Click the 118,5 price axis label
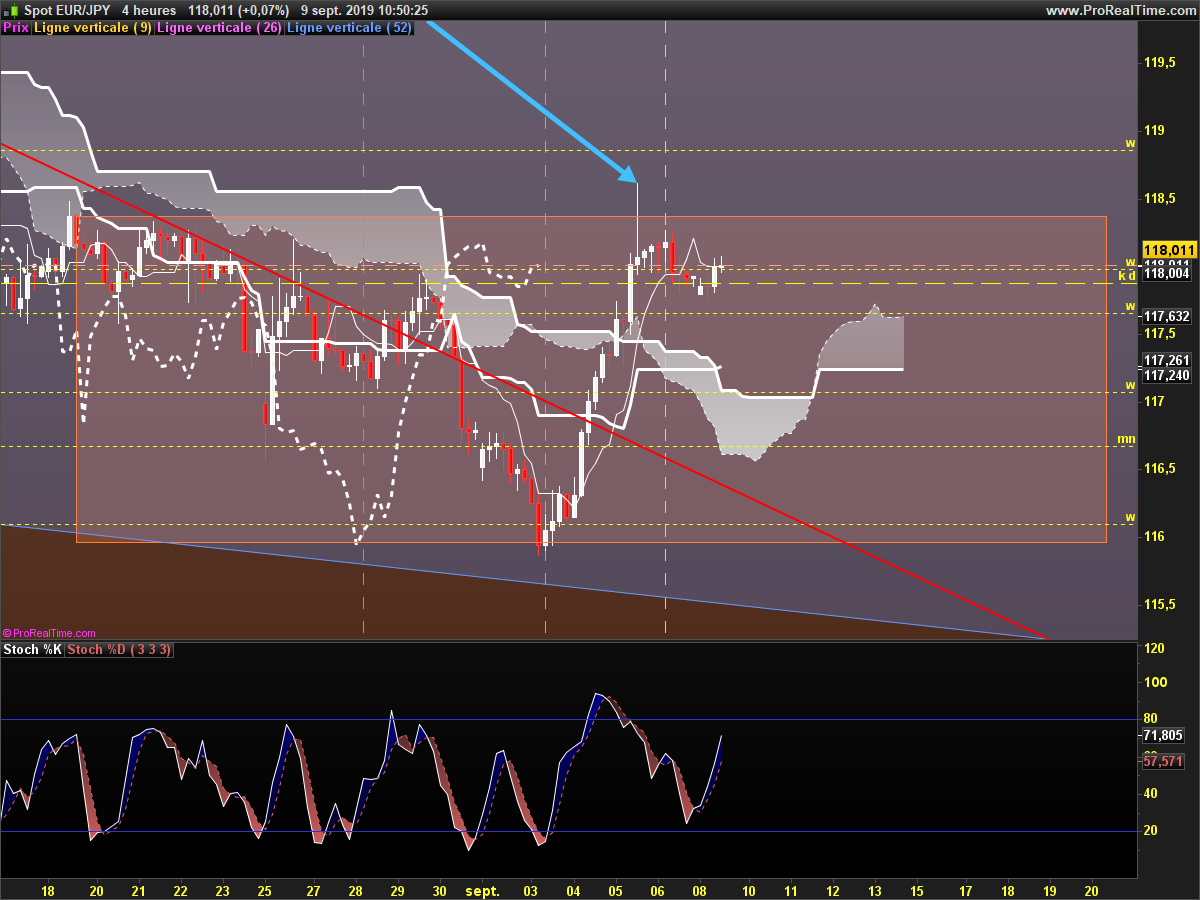The height and width of the screenshot is (900, 1200). (x=1159, y=199)
